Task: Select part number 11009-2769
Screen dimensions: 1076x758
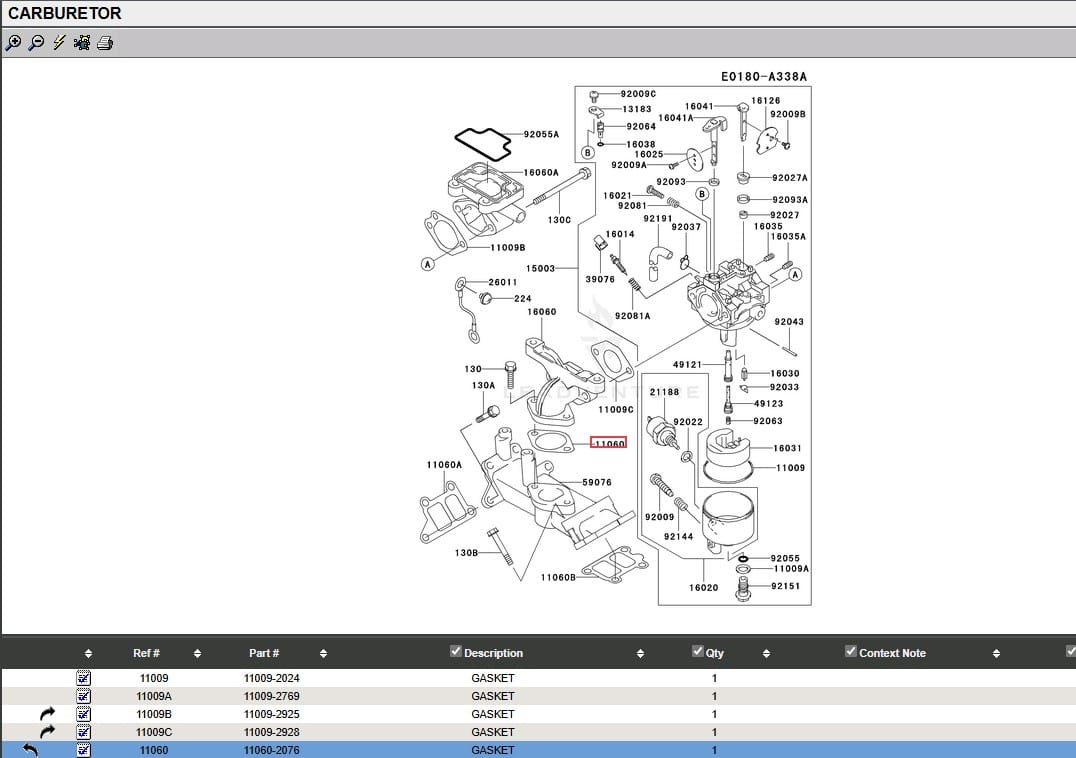Action: pos(271,696)
